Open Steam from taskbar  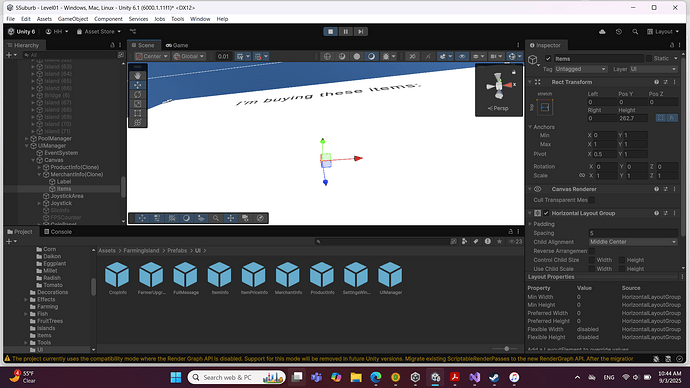point(494,377)
